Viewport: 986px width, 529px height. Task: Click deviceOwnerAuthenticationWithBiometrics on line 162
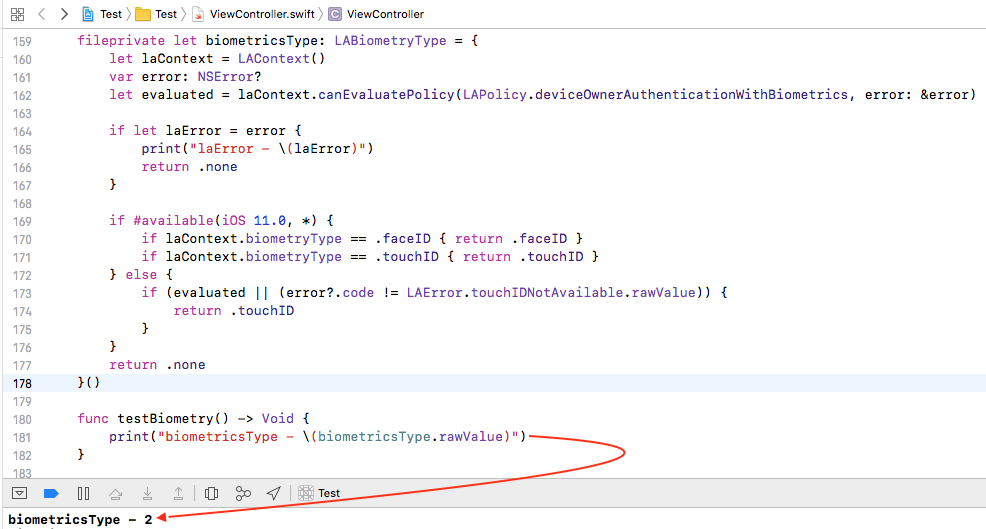(x=691, y=95)
